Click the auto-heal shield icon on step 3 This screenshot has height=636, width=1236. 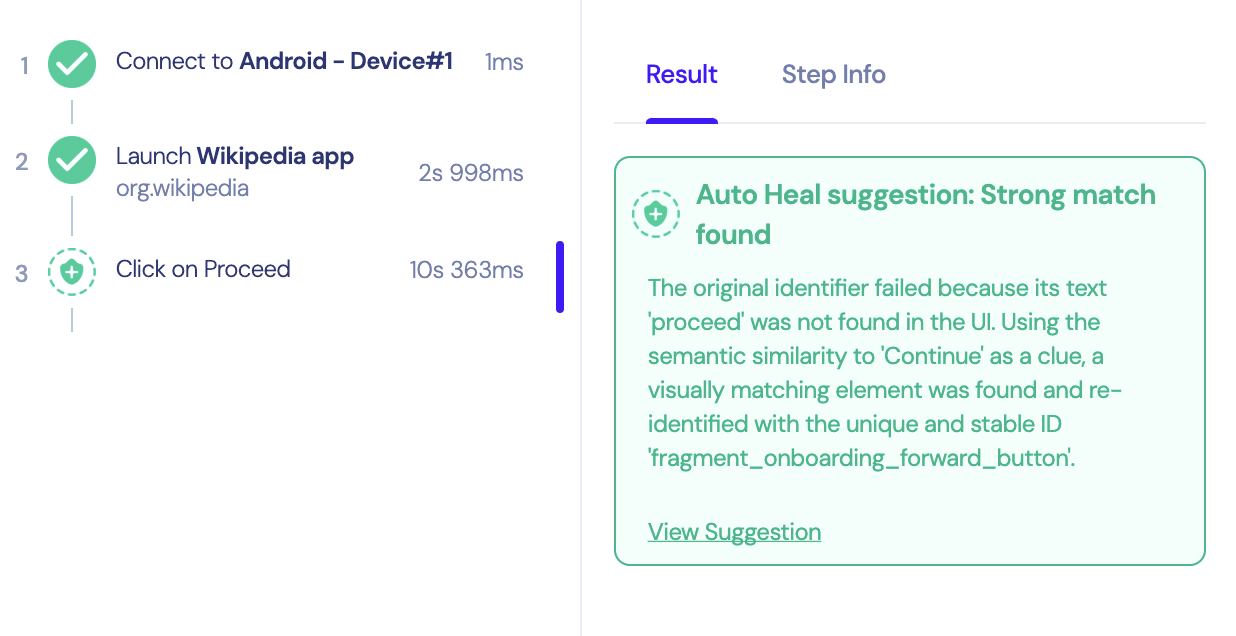click(72, 270)
